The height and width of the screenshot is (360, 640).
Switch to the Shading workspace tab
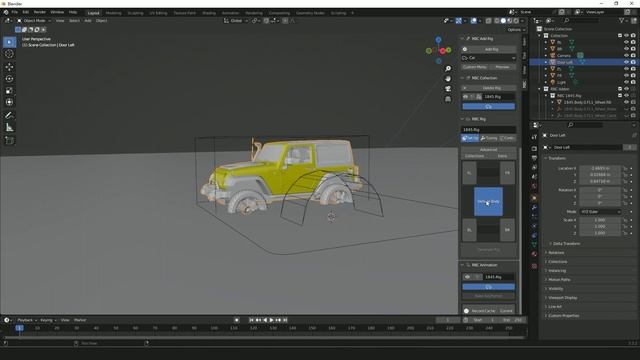point(209,13)
